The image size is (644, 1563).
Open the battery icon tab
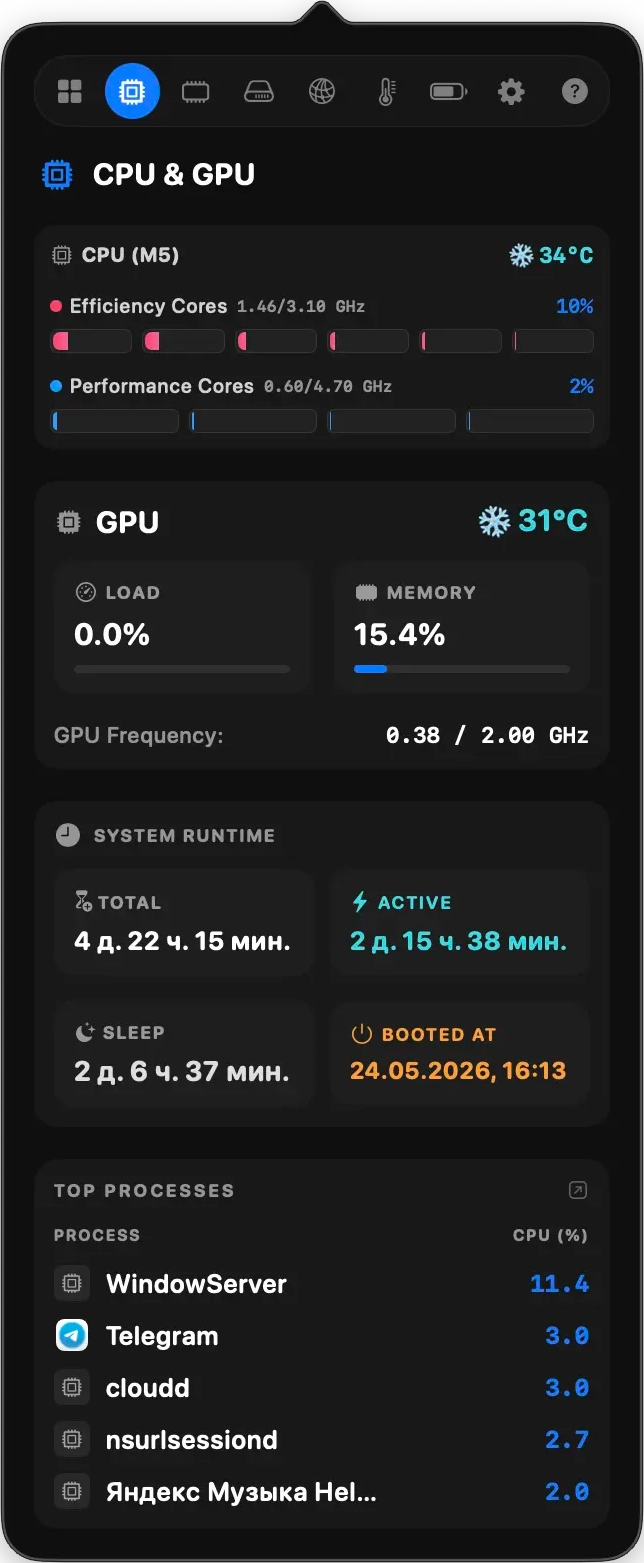[448, 92]
